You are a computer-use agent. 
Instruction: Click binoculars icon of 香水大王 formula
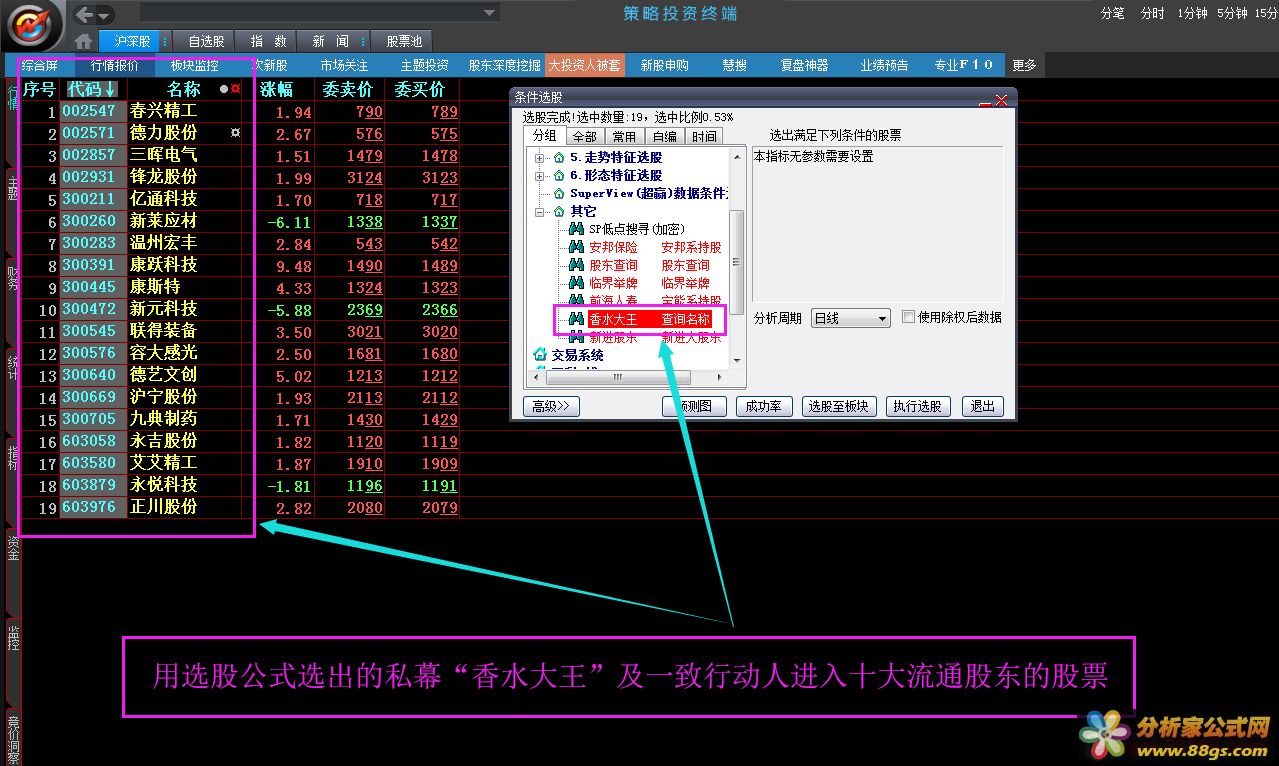pos(576,320)
